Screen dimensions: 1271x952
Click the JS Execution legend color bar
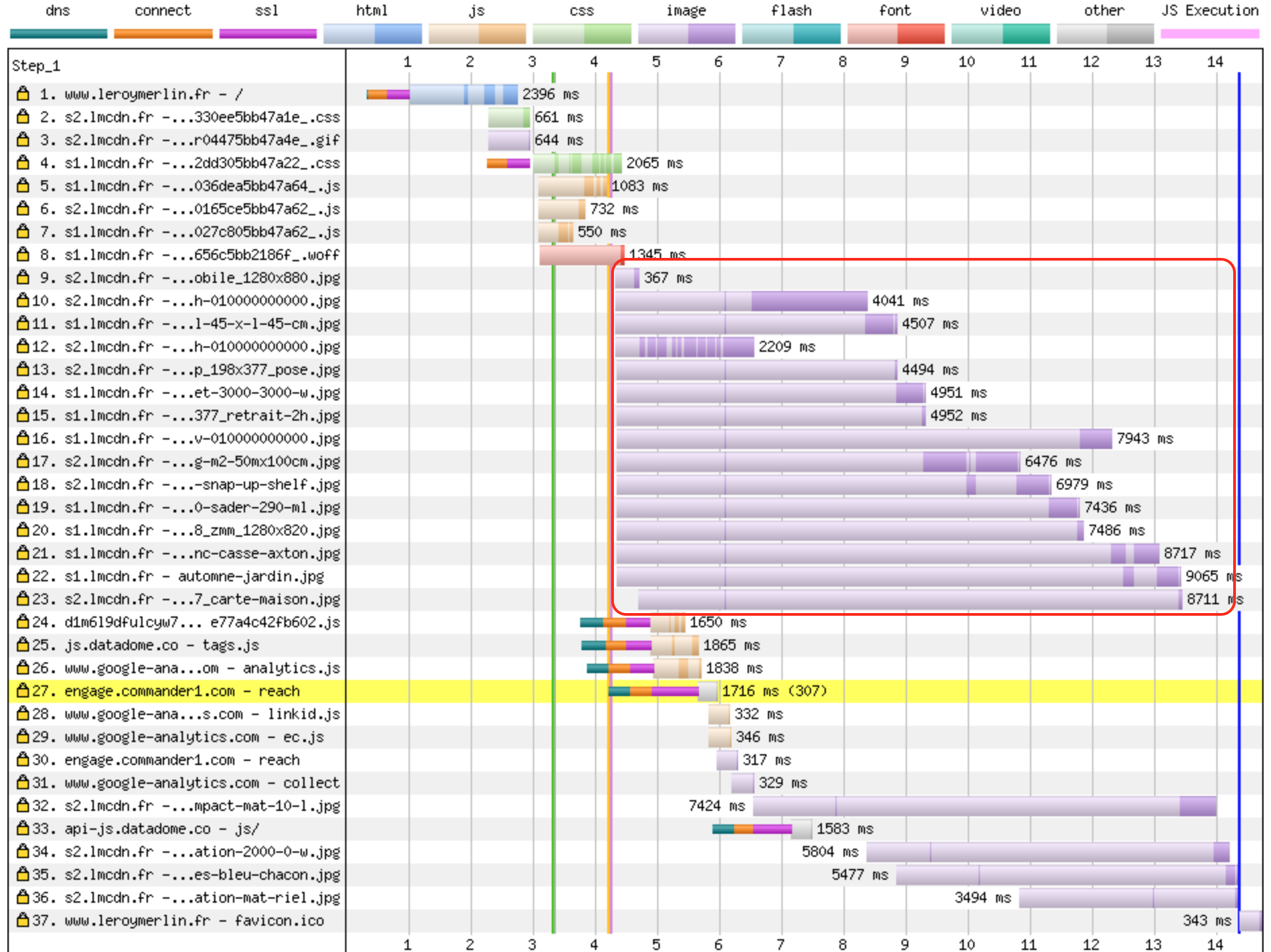pos(1210,34)
